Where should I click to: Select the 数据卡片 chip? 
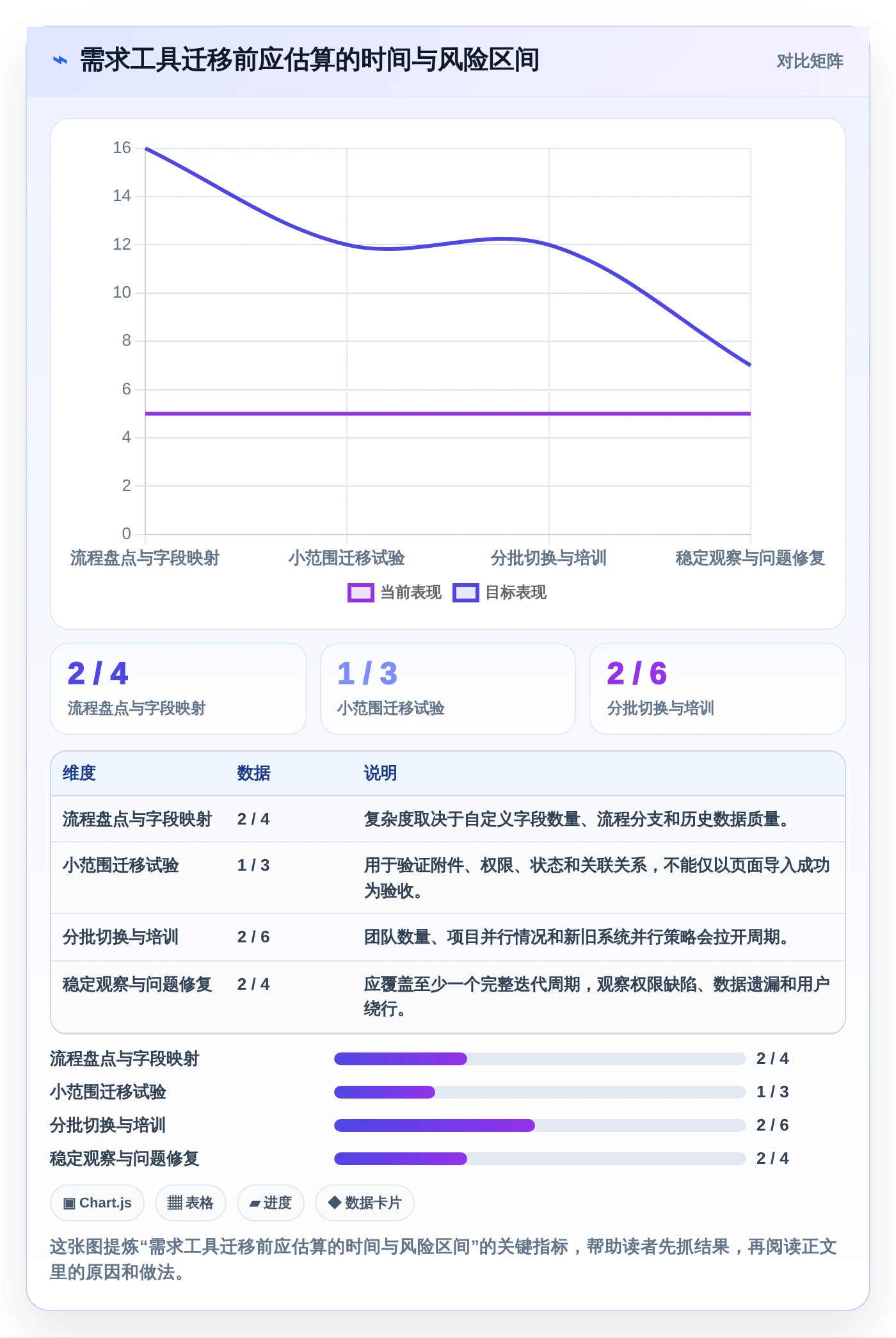(x=365, y=1203)
